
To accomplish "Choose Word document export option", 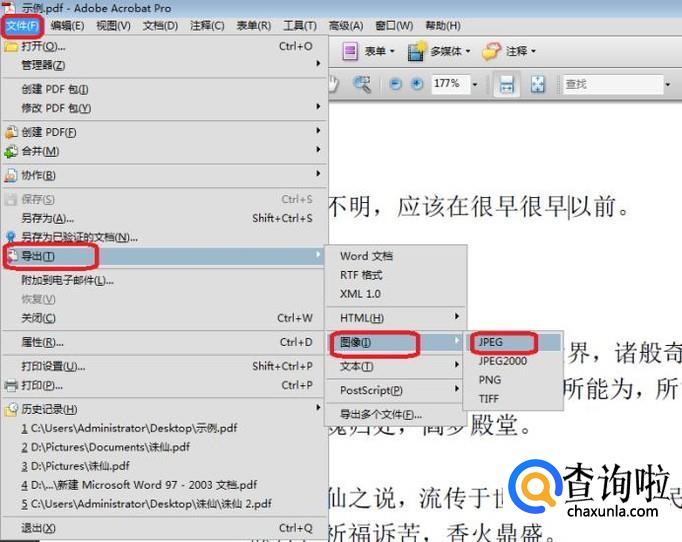I will [x=366, y=256].
